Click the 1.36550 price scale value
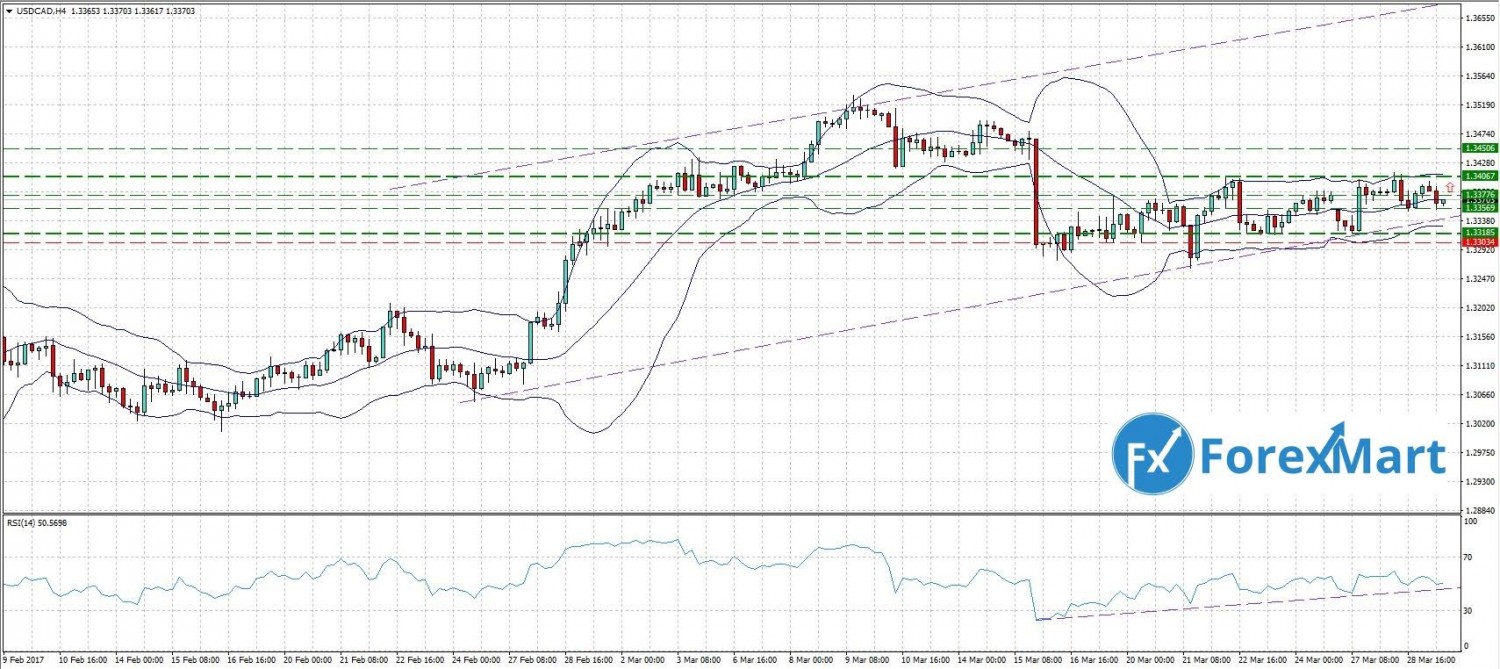Image resolution: width=1500 pixels, height=669 pixels. [x=1479, y=19]
